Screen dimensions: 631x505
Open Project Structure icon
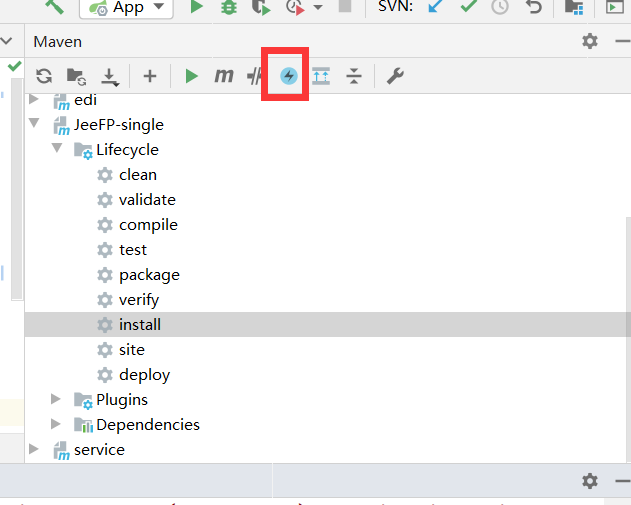pyautogui.click(x=574, y=7)
